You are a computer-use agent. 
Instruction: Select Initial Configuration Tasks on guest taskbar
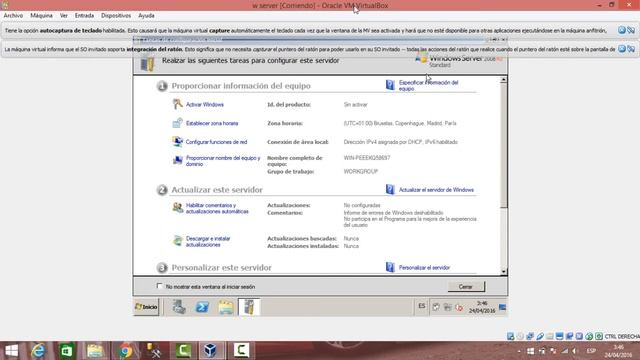(x=249, y=307)
